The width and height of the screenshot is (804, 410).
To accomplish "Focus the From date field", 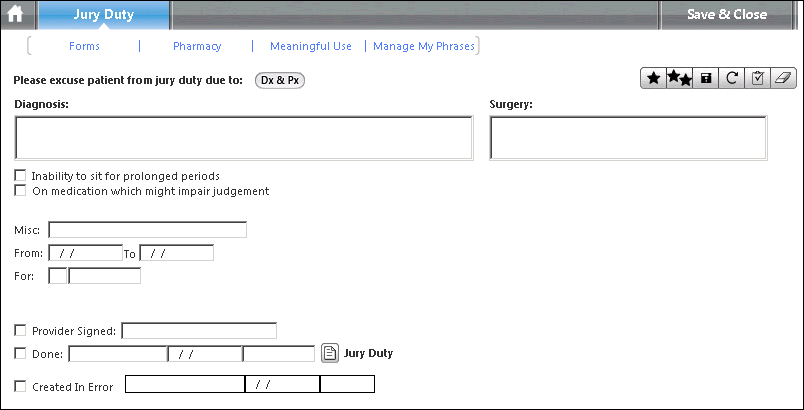I will pyautogui.click(x=86, y=253).
